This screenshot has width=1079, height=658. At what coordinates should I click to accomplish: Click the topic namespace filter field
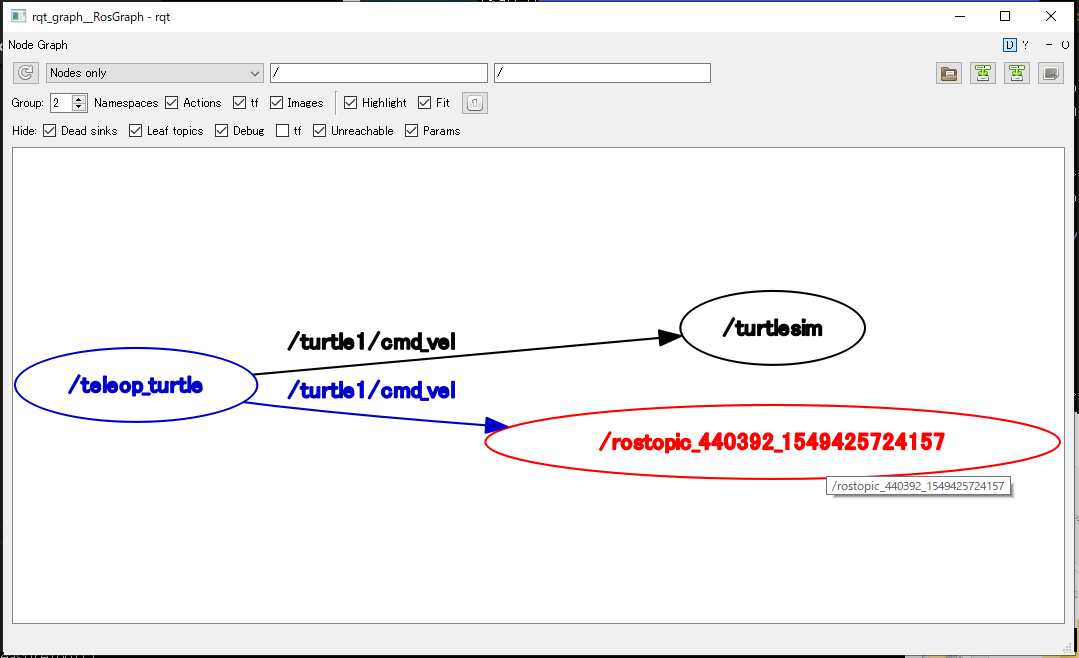point(602,73)
